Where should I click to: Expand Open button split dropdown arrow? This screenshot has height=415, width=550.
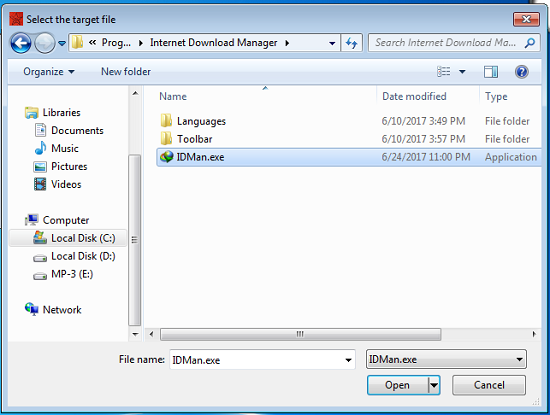[x=434, y=385]
